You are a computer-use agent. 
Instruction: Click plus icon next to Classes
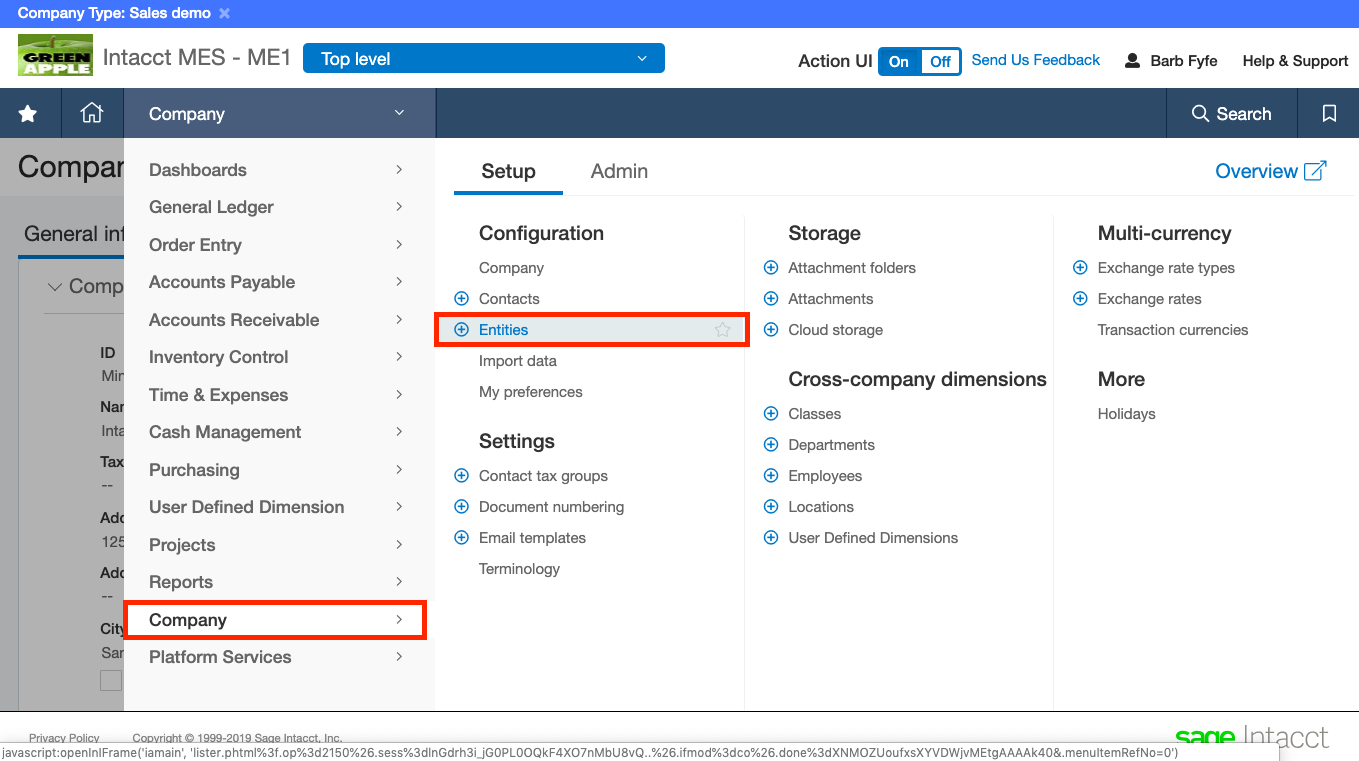(x=771, y=414)
